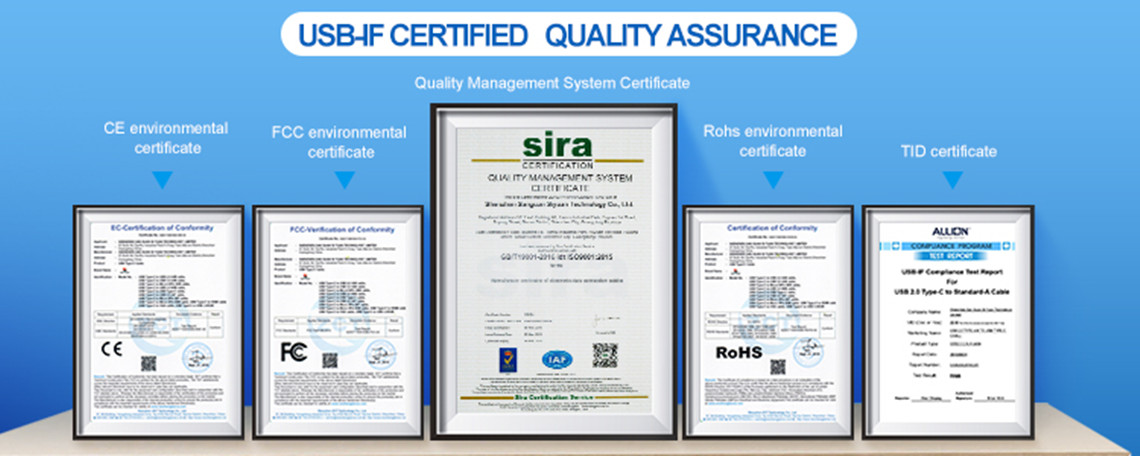
Task: Click the CE mark logo
Action: click(x=111, y=349)
